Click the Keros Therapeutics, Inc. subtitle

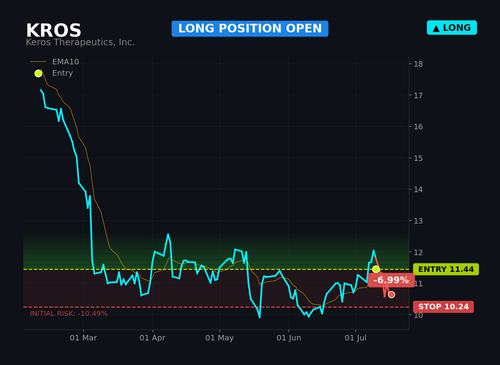tap(80, 42)
